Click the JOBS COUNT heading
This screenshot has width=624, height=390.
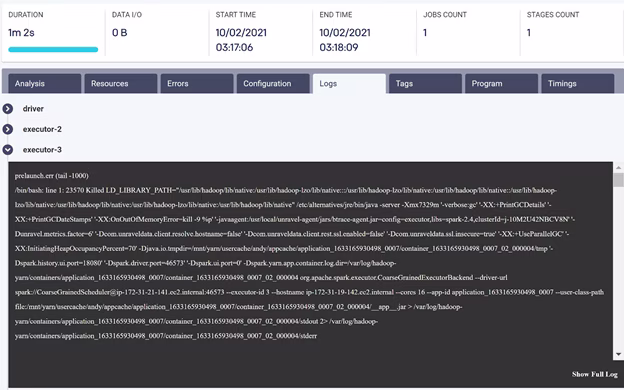[445, 15]
